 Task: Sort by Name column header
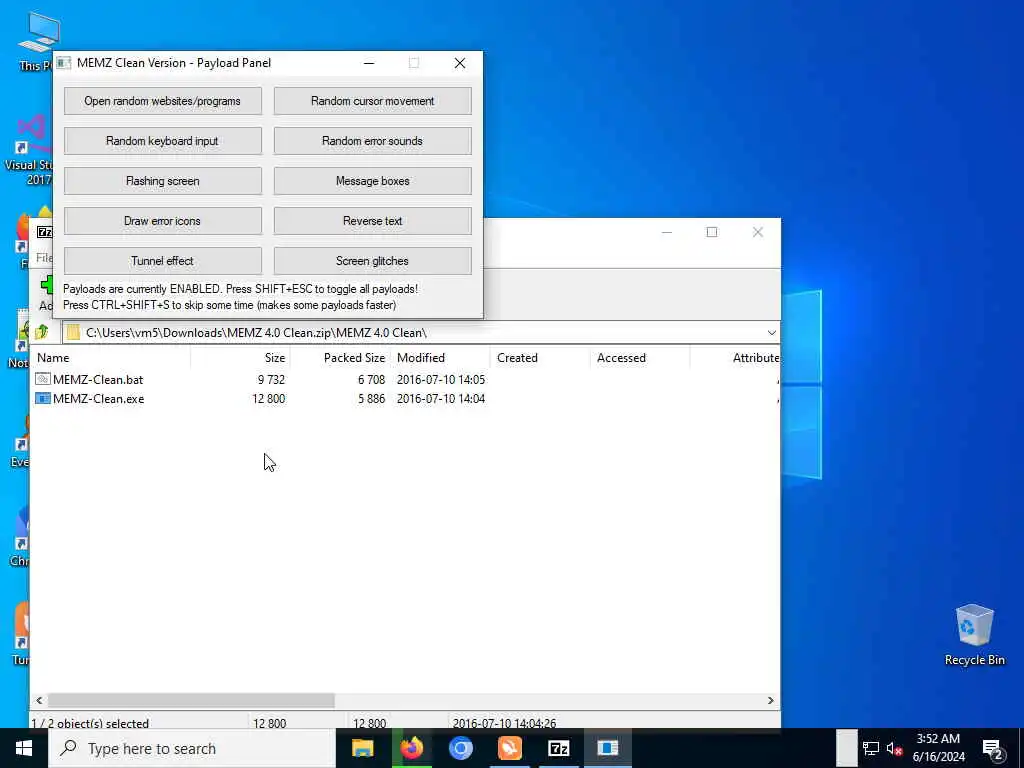point(111,358)
